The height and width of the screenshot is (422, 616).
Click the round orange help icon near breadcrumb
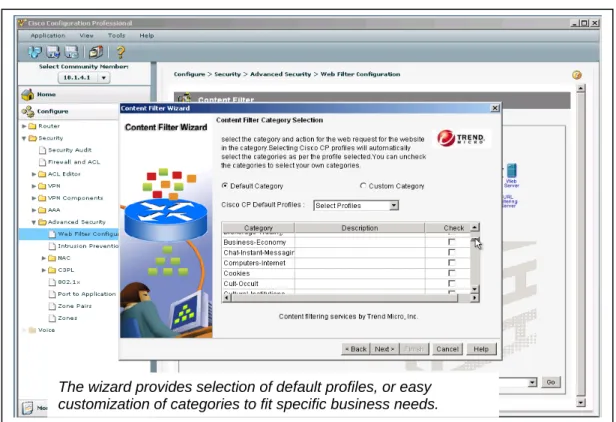(x=577, y=75)
